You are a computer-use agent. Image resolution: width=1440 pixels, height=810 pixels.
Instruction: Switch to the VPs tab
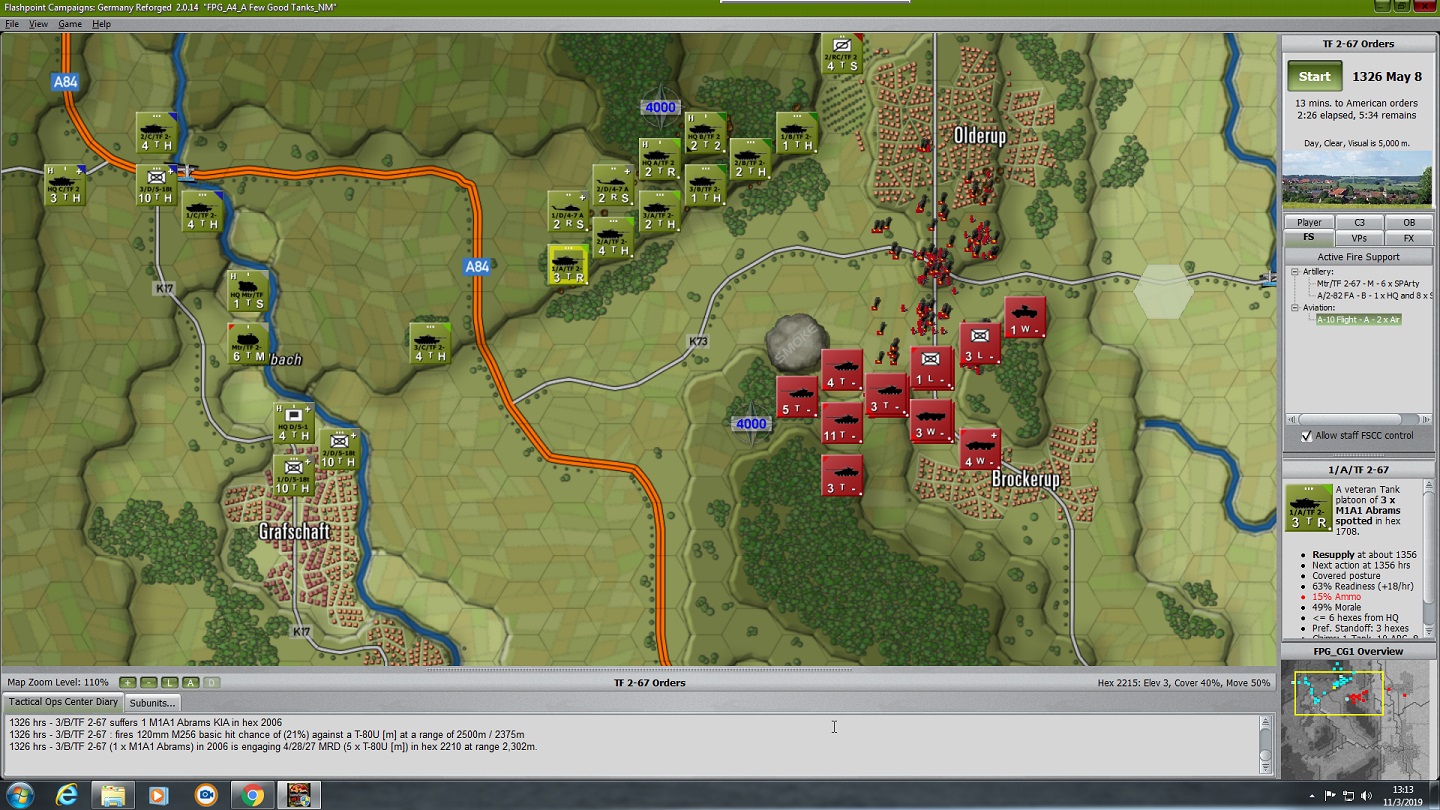pos(1359,238)
